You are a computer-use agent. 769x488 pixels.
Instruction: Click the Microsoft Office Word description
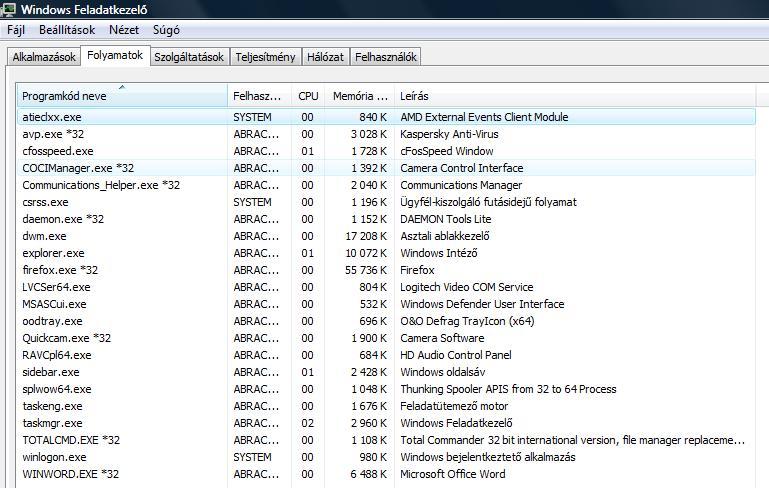click(453, 474)
